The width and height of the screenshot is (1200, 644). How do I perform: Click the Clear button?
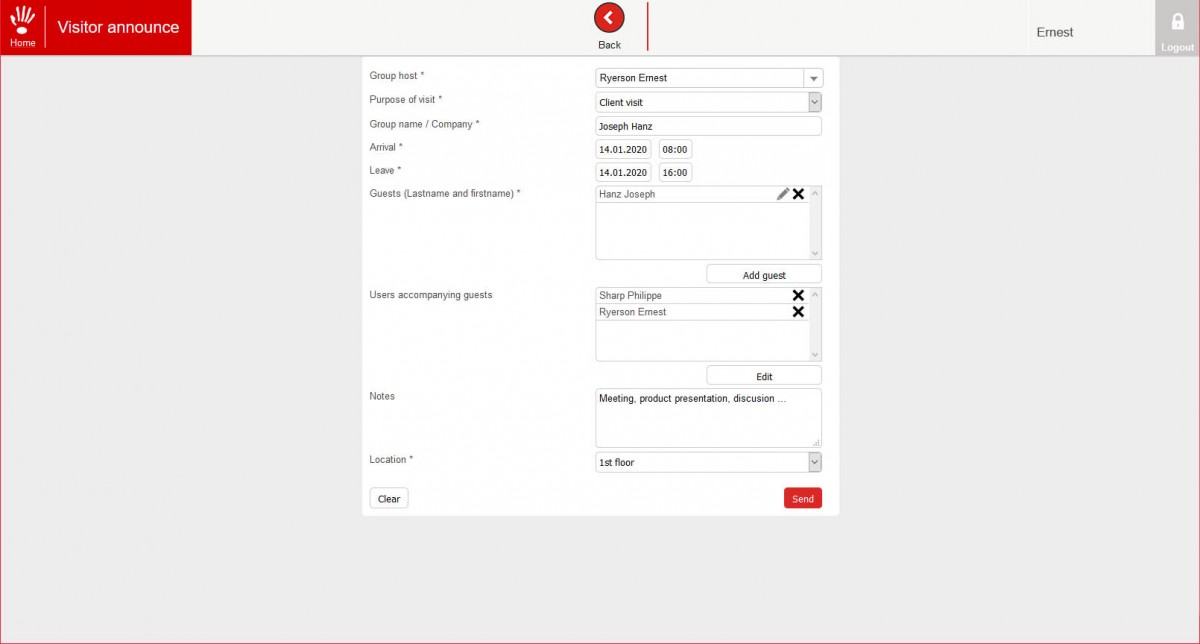tap(389, 498)
